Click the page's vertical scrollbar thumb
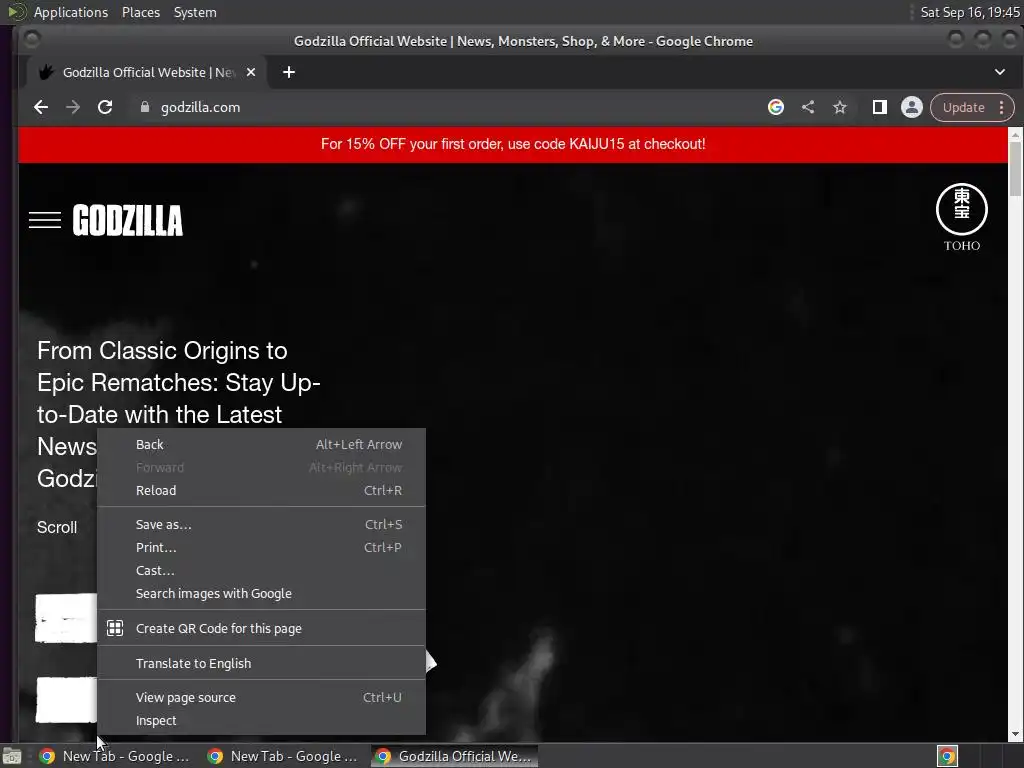This screenshot has width=1024, height=768. [1015, 168]
